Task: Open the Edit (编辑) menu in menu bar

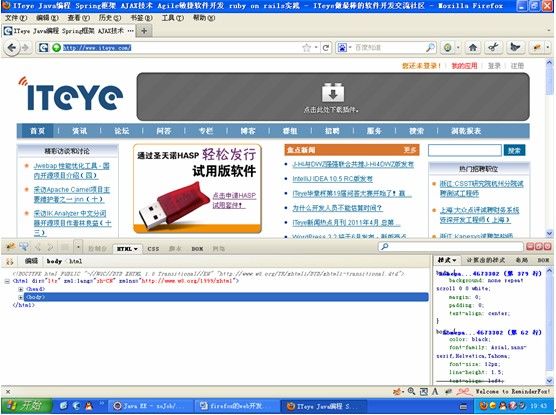Action: [48, 18]
